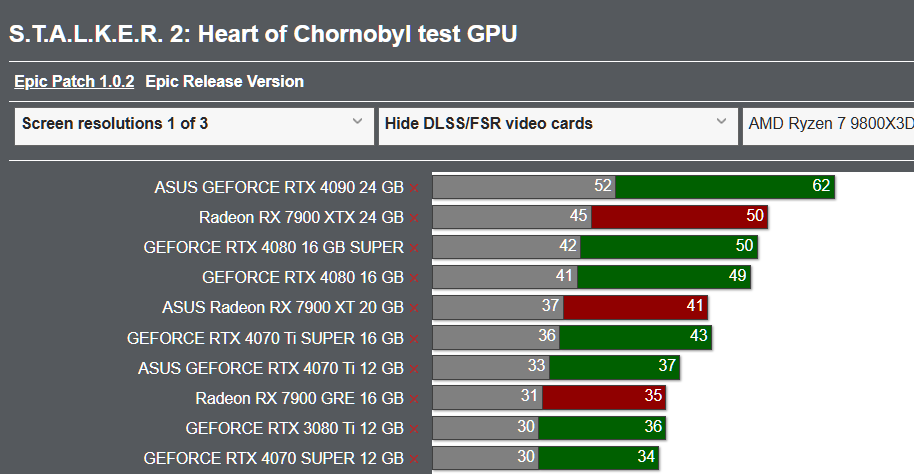Open the AMD Ryzen 7 9800X3D processor dropdown
The height and width of the screenshot is (474, 914).
(828, 126)
